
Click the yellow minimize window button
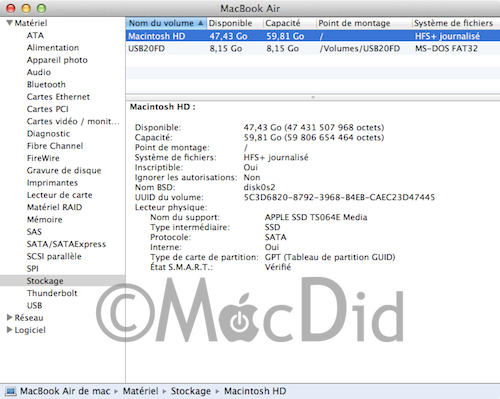(x=26, y=8)
